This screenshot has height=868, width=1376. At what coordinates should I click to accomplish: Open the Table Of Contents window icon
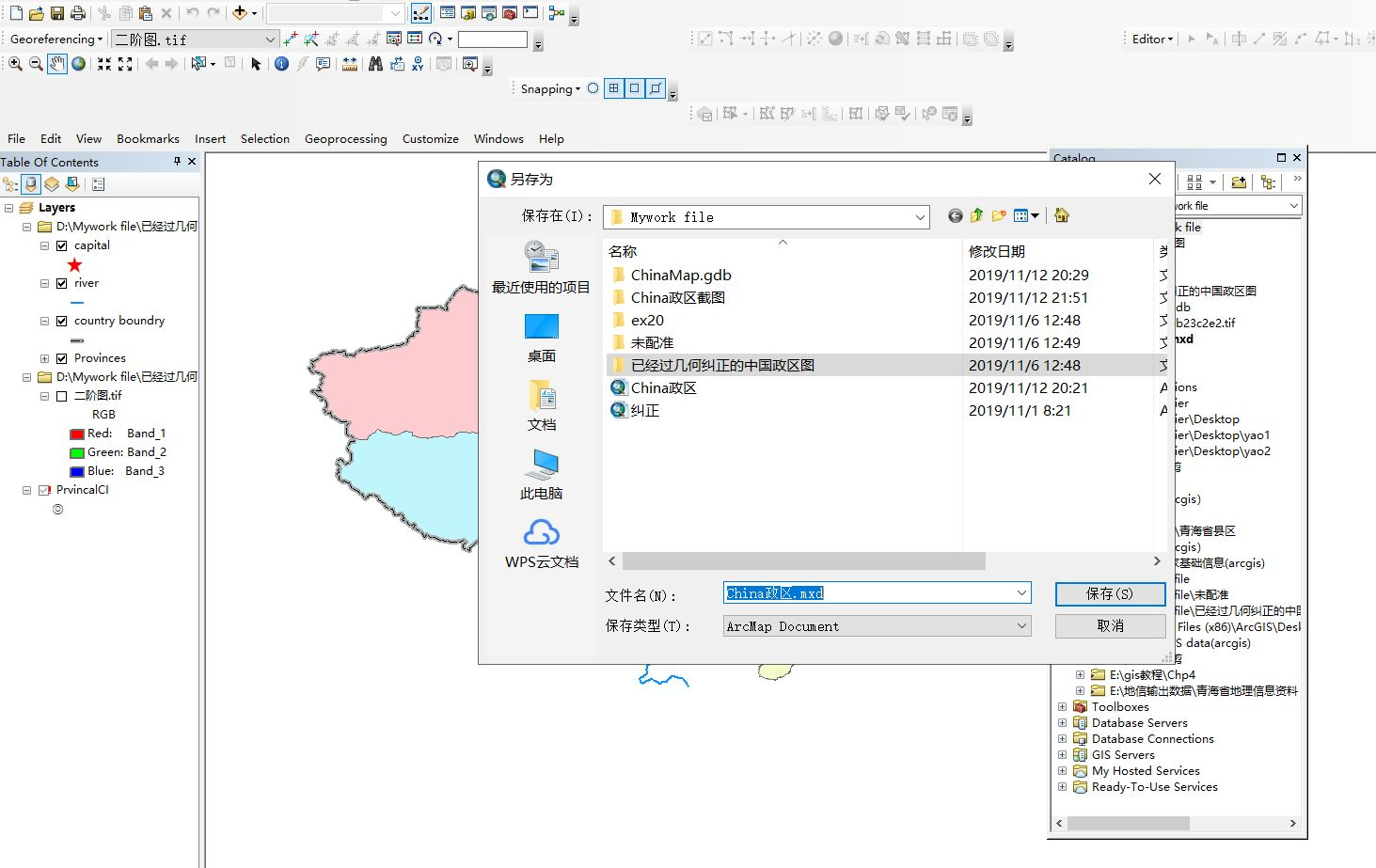click(448, 13)
